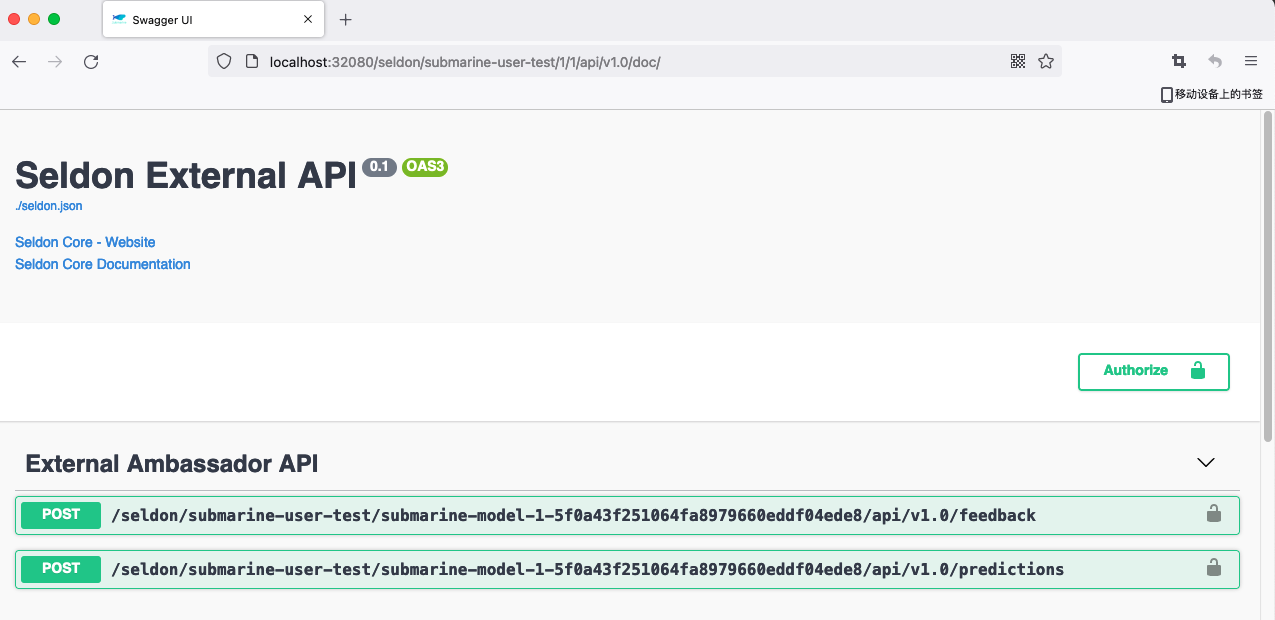The height and width of the screenshot is (620, 1275).
Task: Click the lock icon on predictions endpoint
Action: pos(1214,568)
